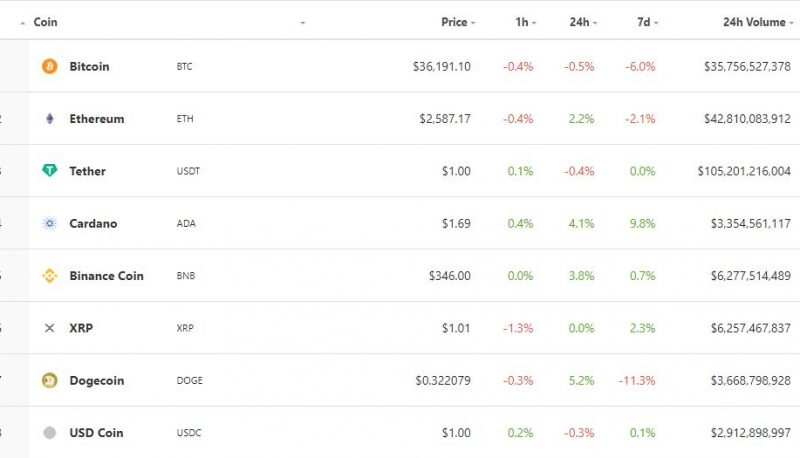
Task: Click the Binance Coin logo icon
Action: point(49,276)
